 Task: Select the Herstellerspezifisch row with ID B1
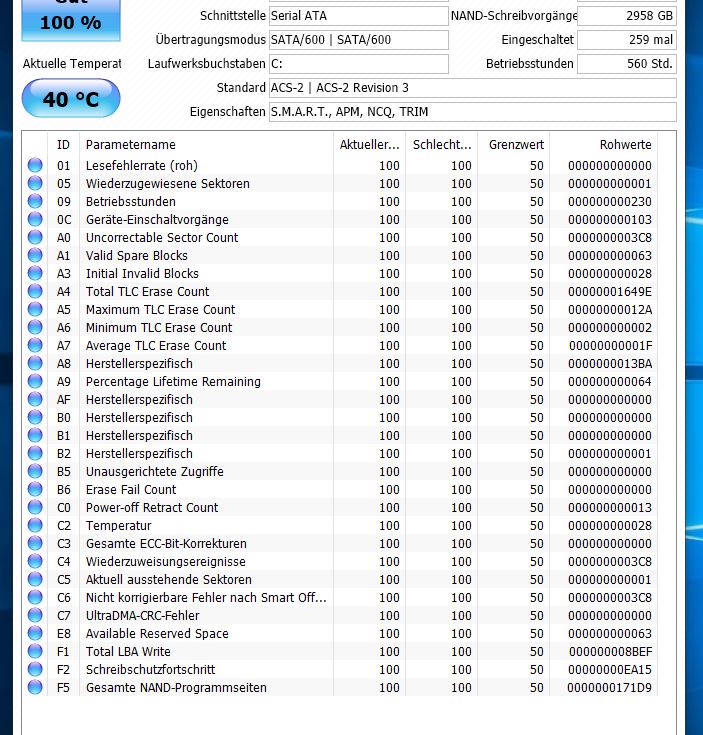point(340,435)
